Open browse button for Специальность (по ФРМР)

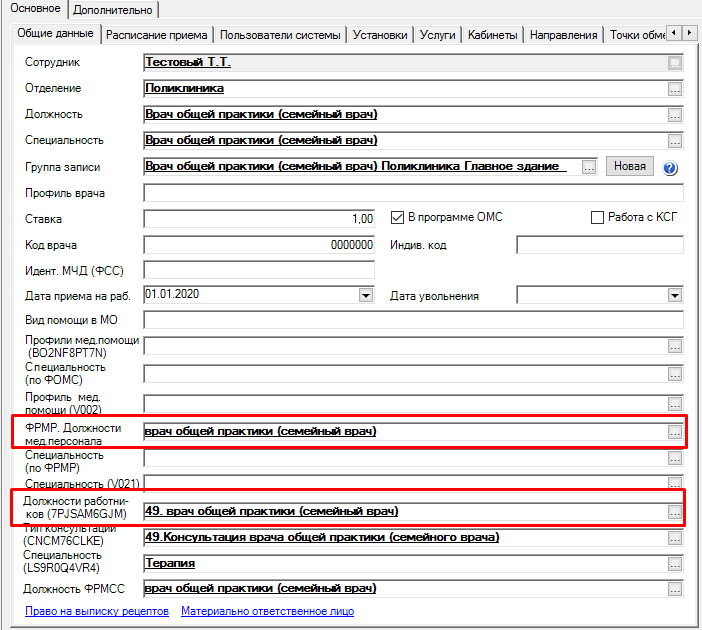point(675,458)
